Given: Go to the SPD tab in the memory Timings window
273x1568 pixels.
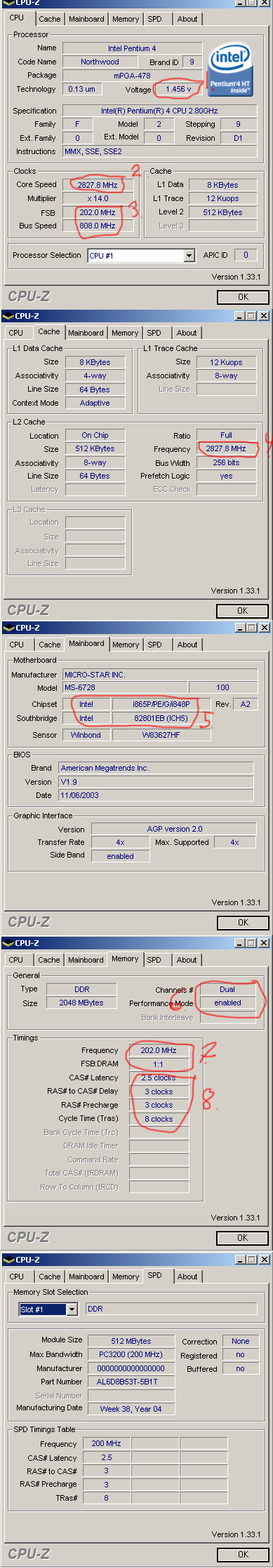Looking at the screenshot, I should pos(154,960).
